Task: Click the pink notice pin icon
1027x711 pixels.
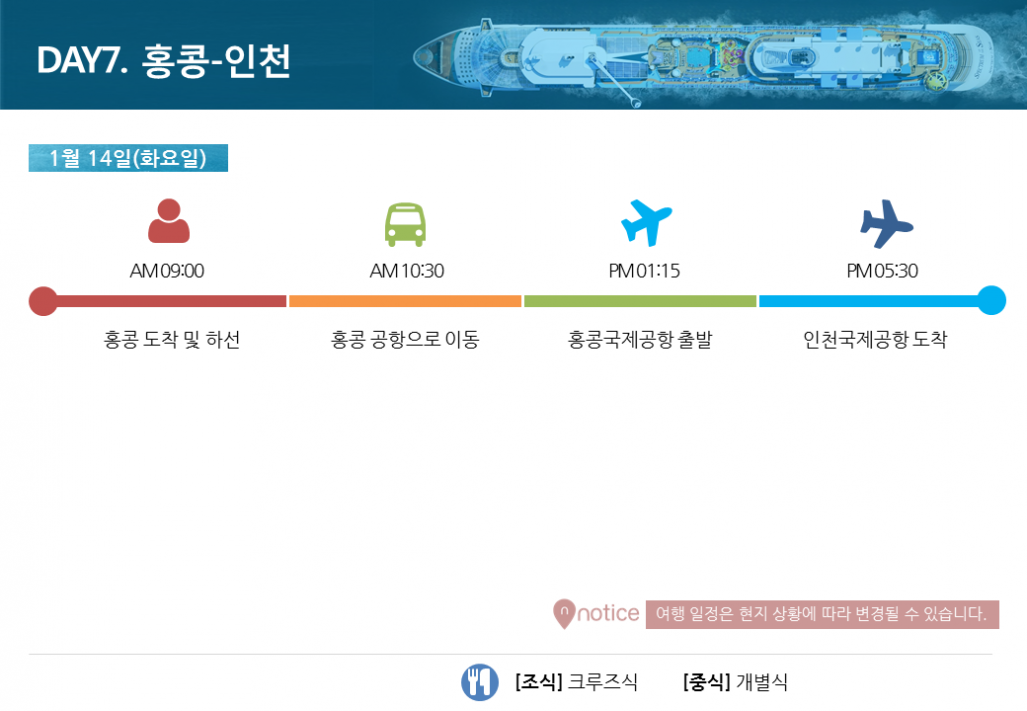Action: 564,614
